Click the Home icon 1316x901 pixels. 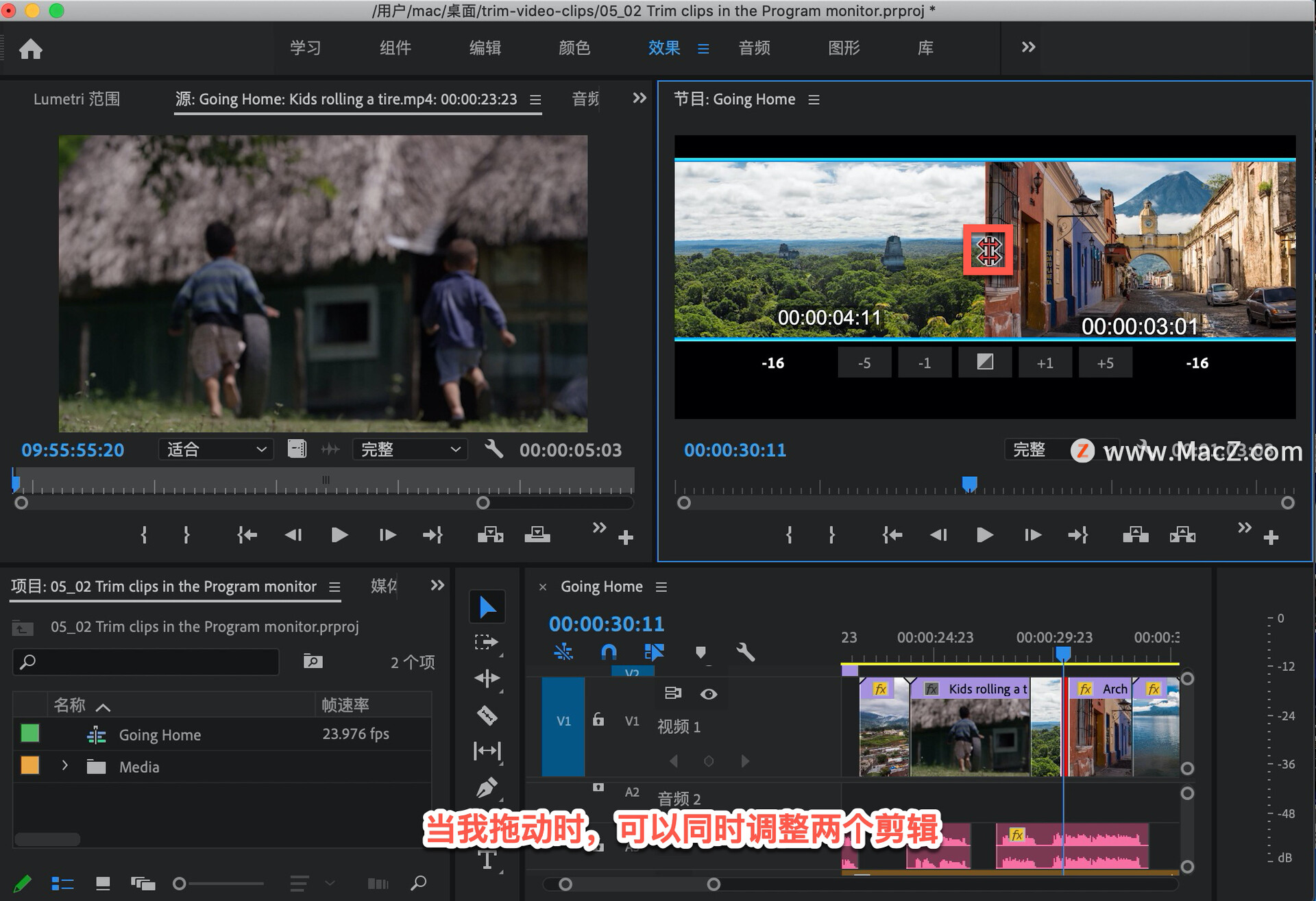click(x=30, y=49)
